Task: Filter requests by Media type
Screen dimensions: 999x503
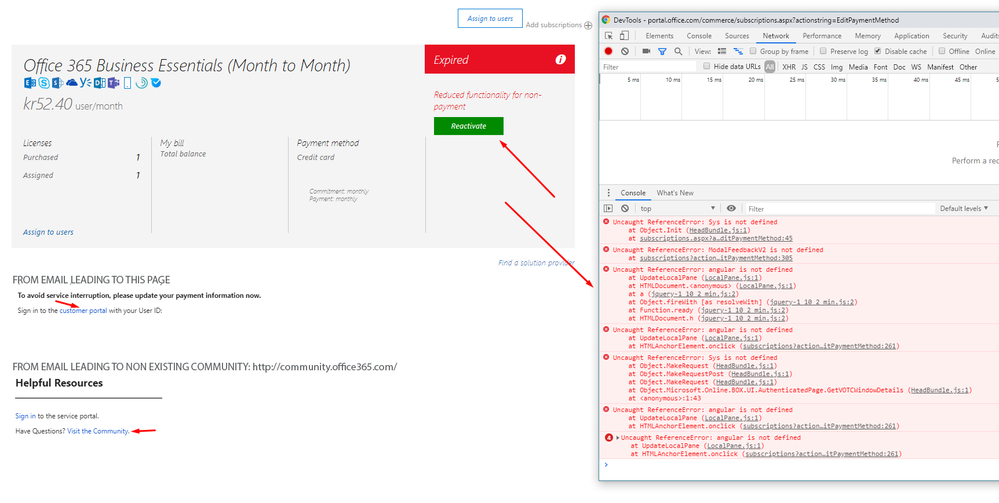Action: click(x=858, y=67)
